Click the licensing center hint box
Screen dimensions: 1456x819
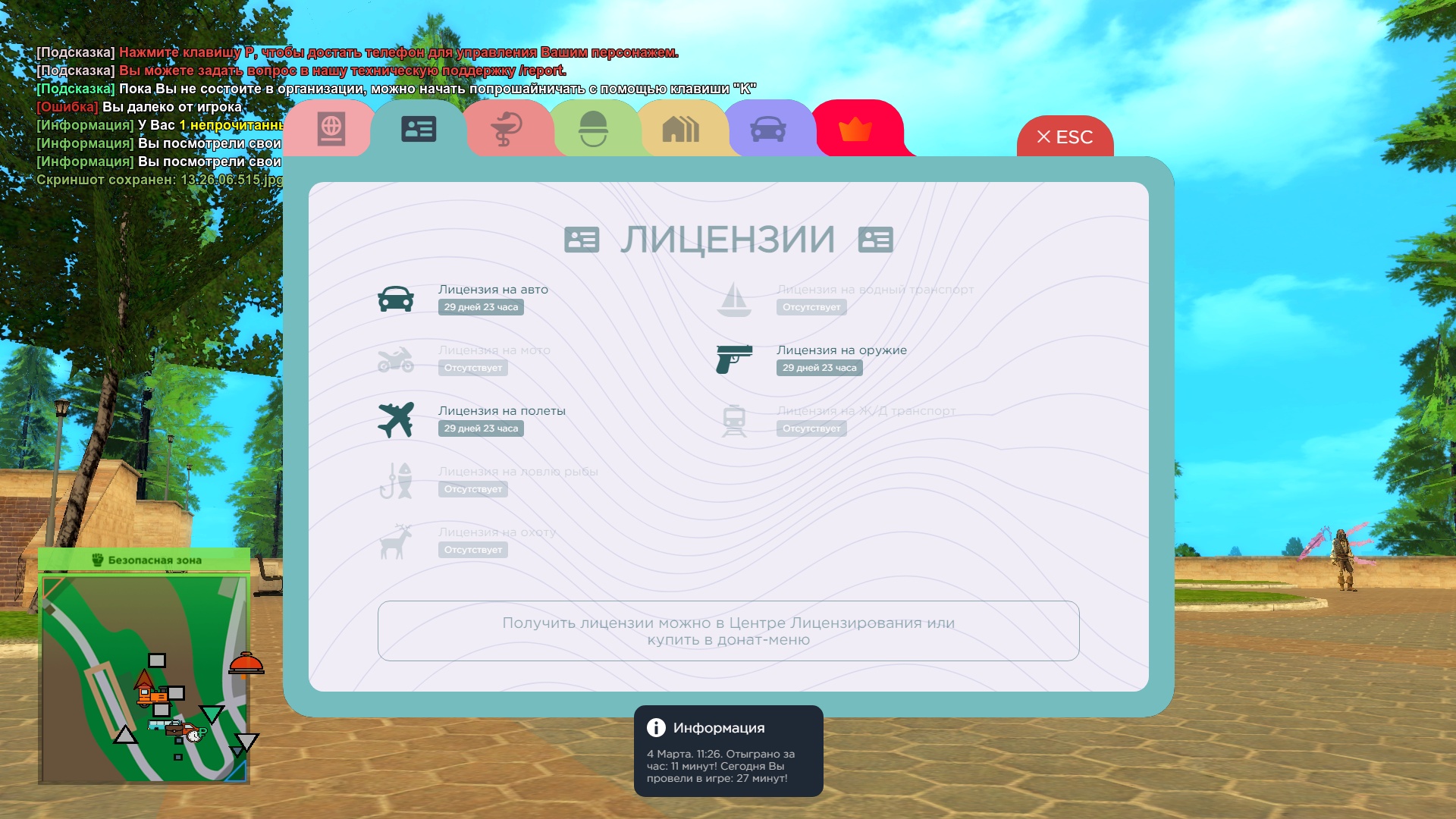point(728,631)
